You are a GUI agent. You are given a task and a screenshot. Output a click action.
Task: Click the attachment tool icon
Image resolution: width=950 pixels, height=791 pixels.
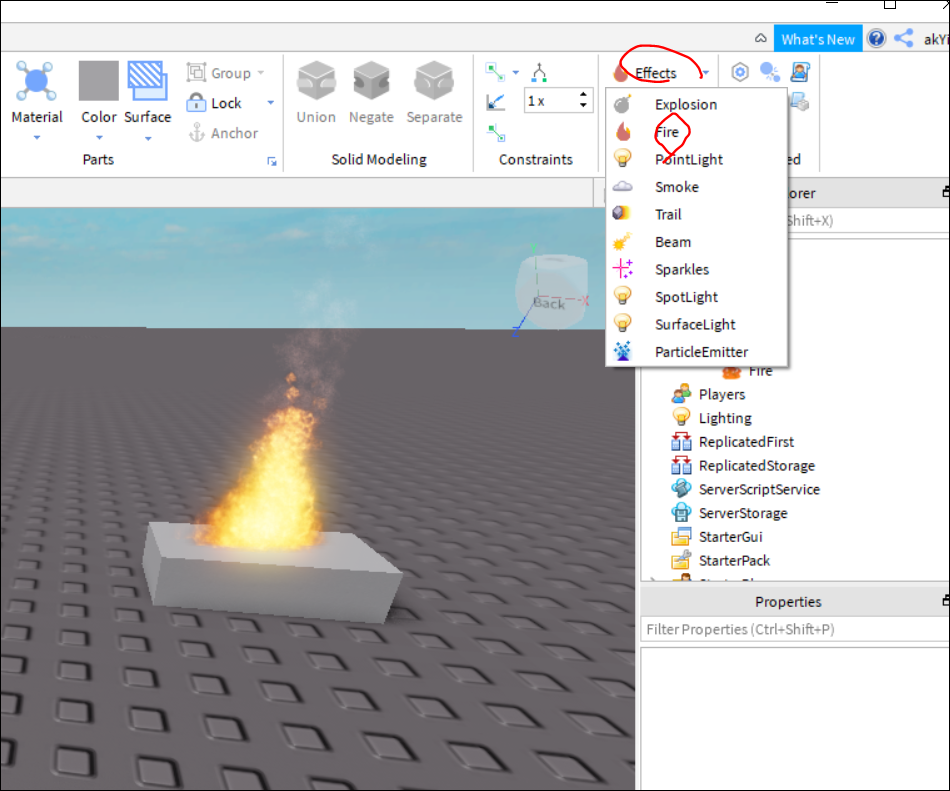click(x=539, y=72)
